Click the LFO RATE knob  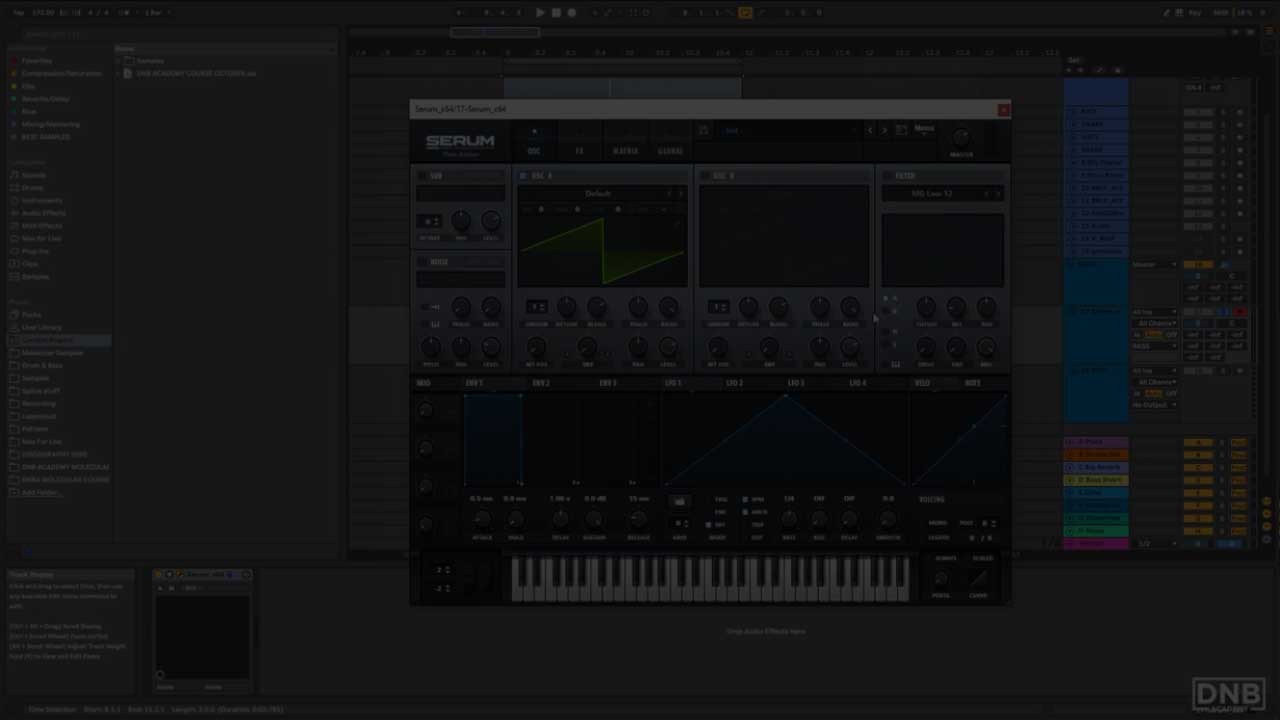click(789, 519)
